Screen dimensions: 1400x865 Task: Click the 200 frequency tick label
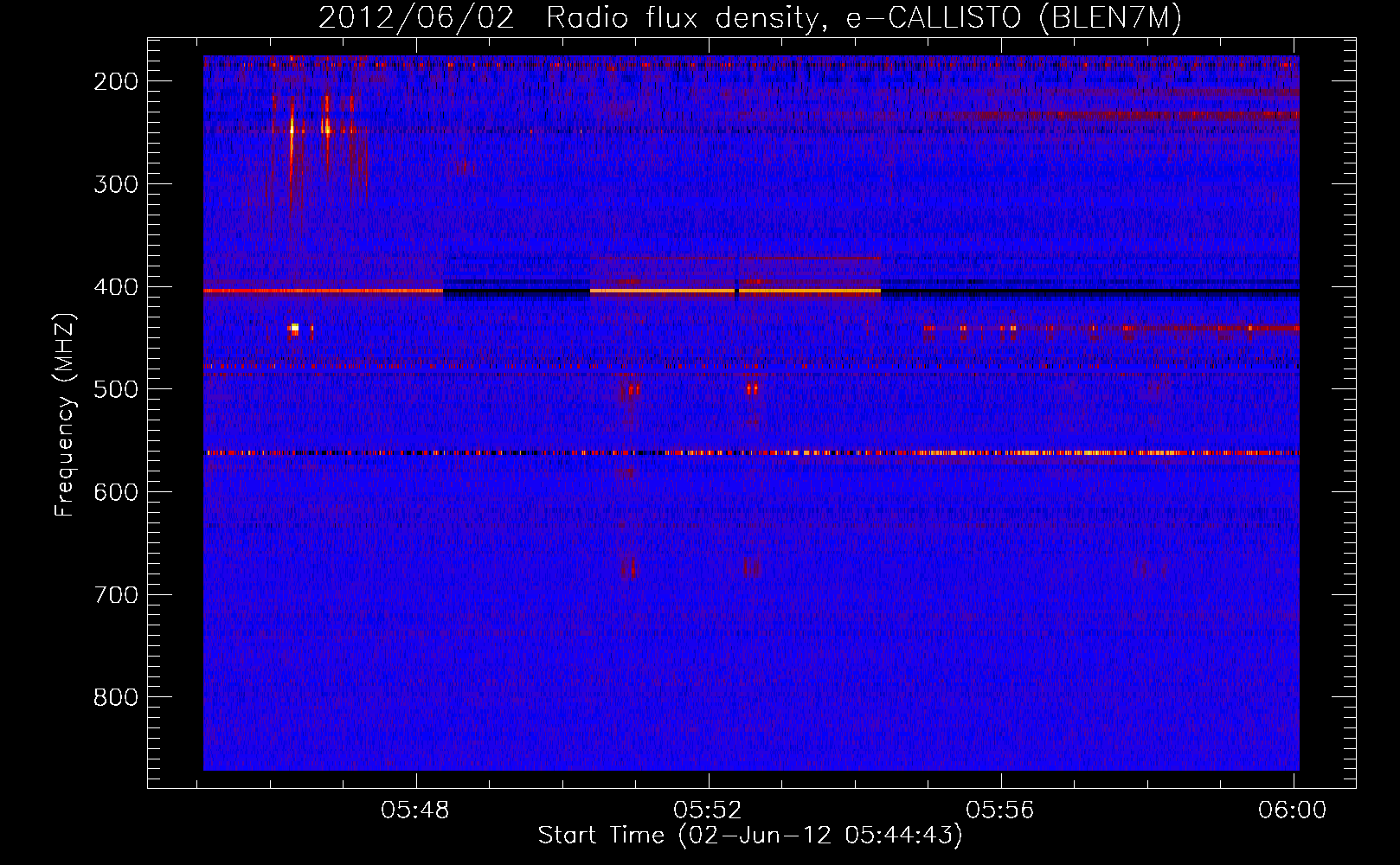point(116,81)
